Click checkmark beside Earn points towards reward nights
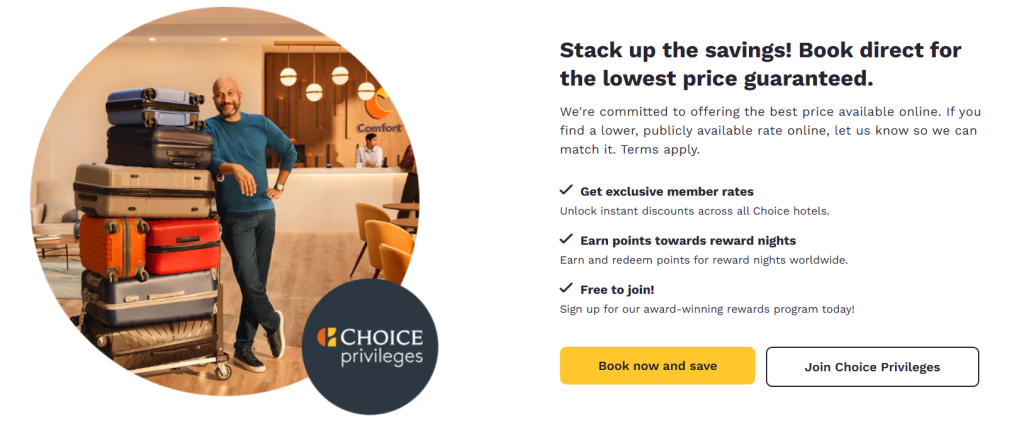Viewport: 1024px width, 426px height. pyautogui.click(x=566, y=239)
